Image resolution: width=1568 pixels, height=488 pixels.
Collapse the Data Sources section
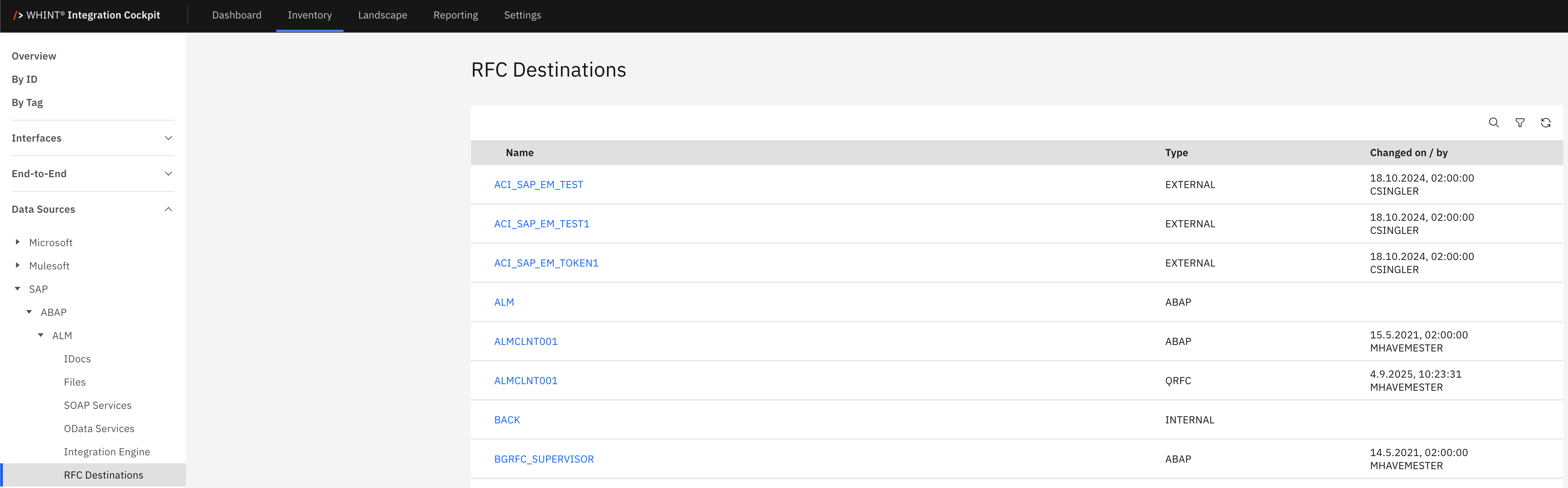pos(168,209)
